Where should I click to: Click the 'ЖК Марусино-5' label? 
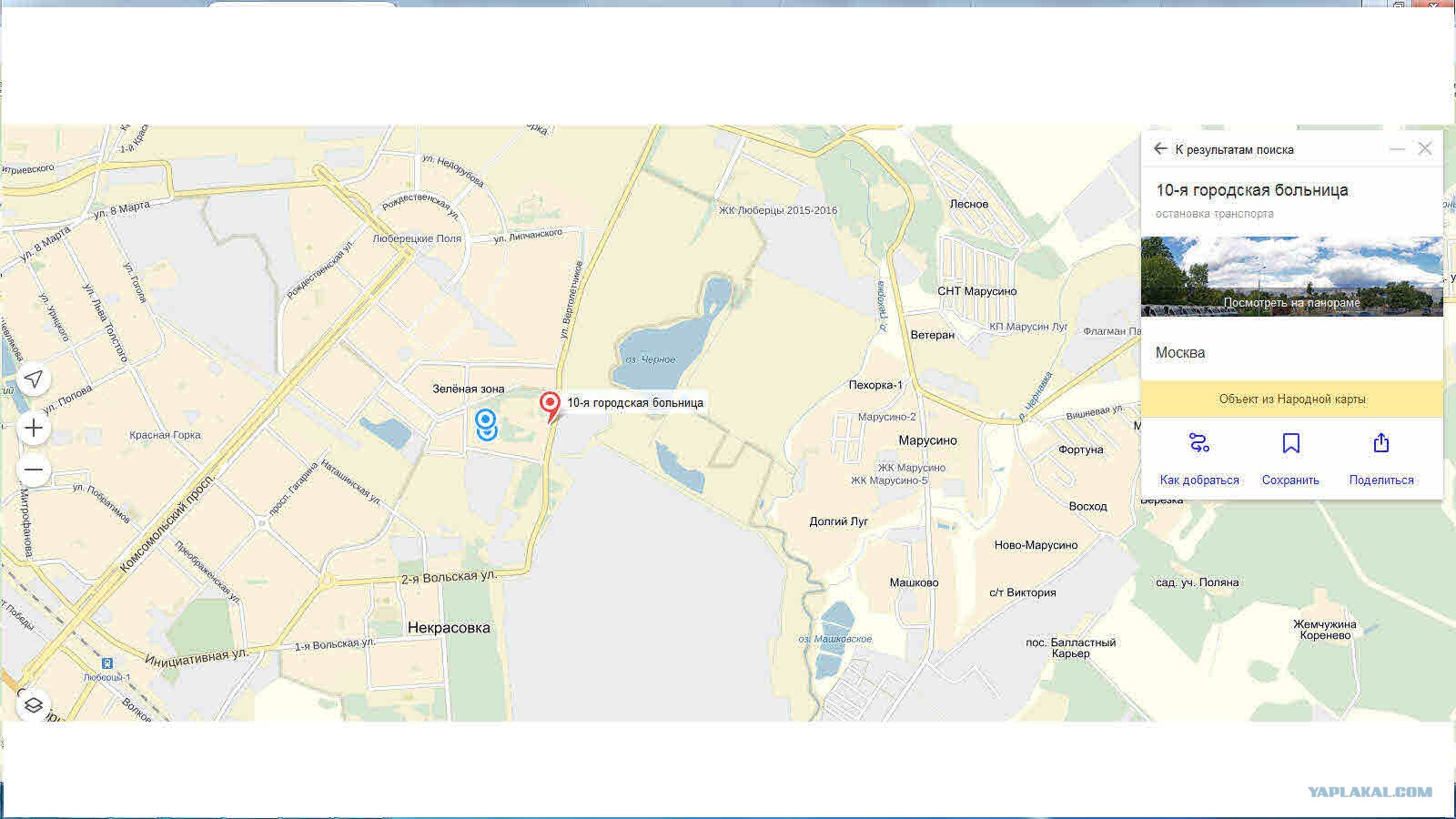pyautogui.click(x=889, y=480)
